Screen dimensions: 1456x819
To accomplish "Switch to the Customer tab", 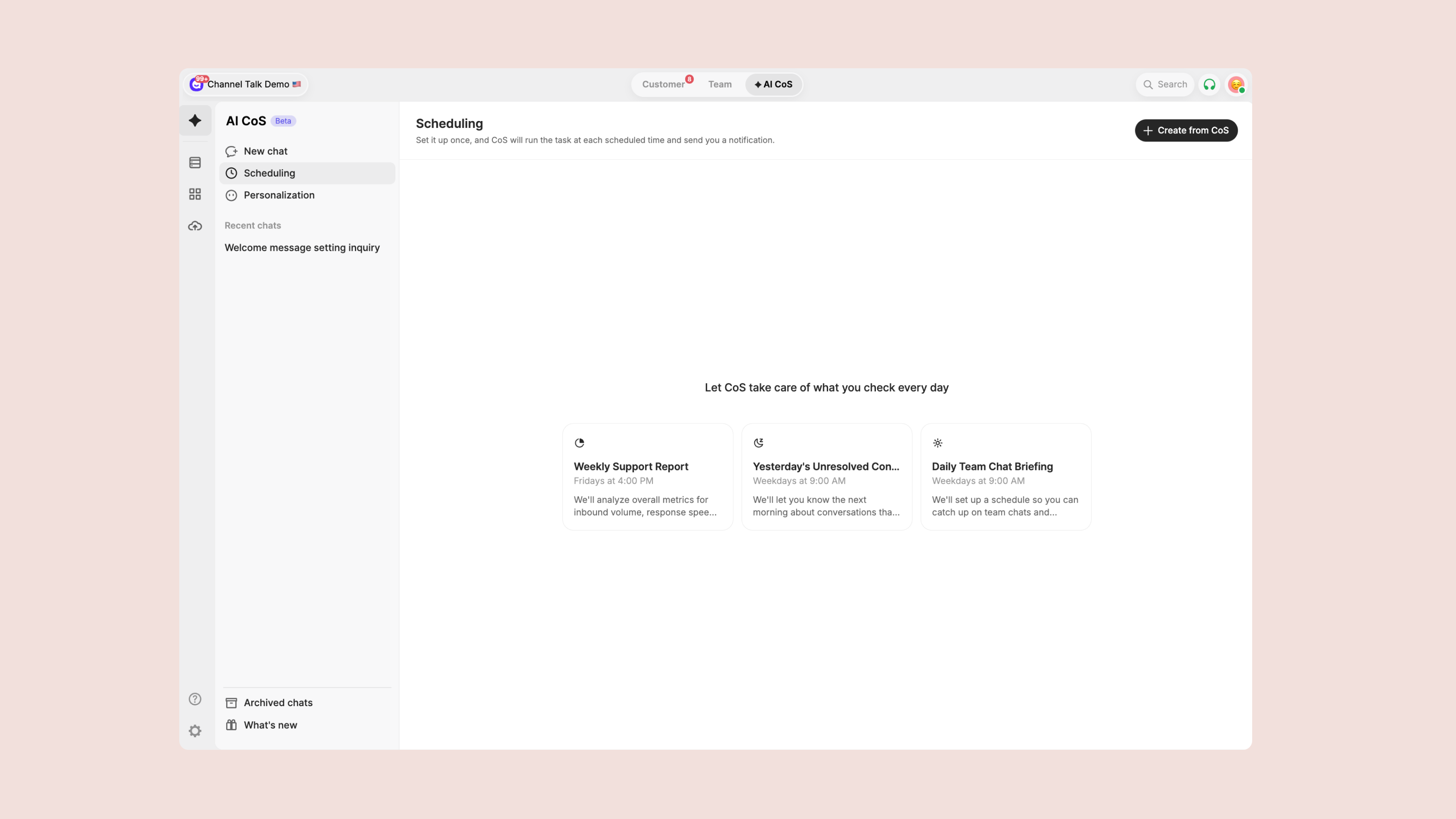I will (663, 84).
